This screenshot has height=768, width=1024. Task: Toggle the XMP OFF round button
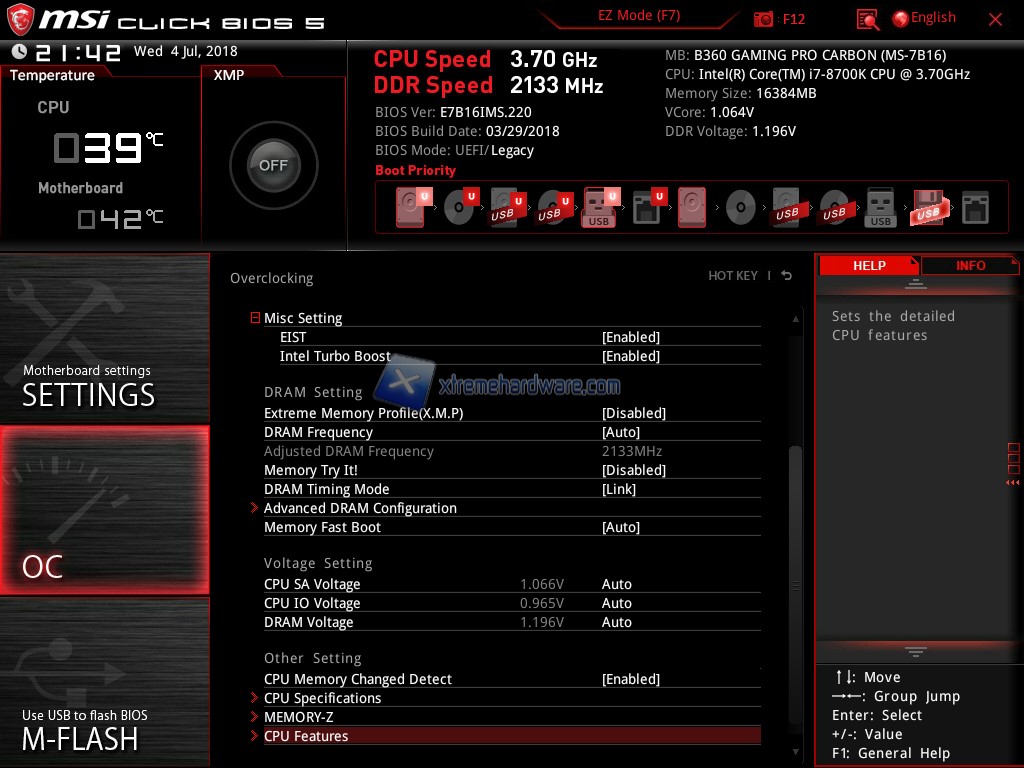[273, 166]
